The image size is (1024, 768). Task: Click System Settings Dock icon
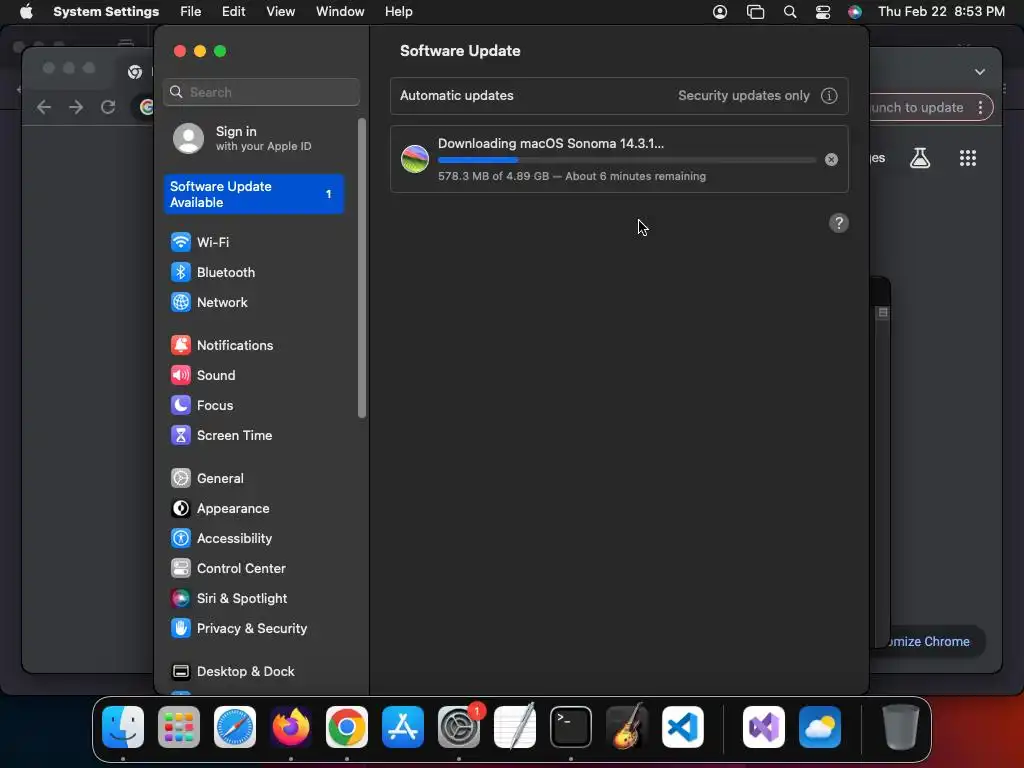coord(459,727)
